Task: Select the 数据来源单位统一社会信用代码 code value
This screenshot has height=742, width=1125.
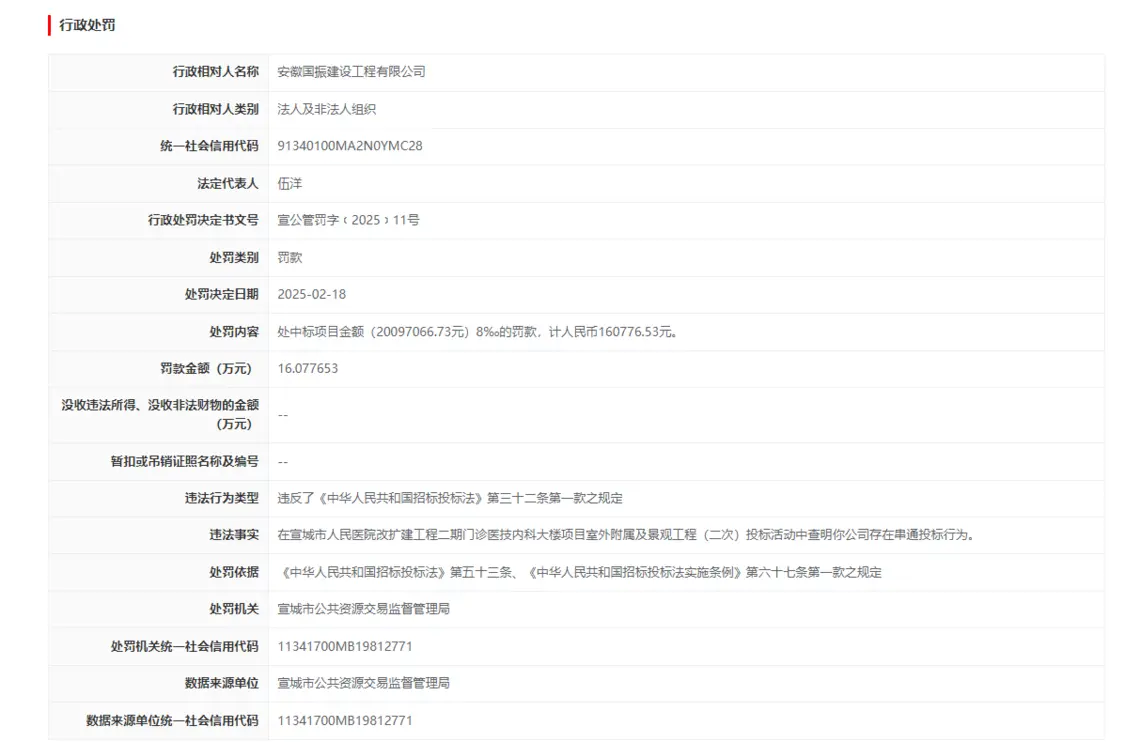Action: [344, 720]
